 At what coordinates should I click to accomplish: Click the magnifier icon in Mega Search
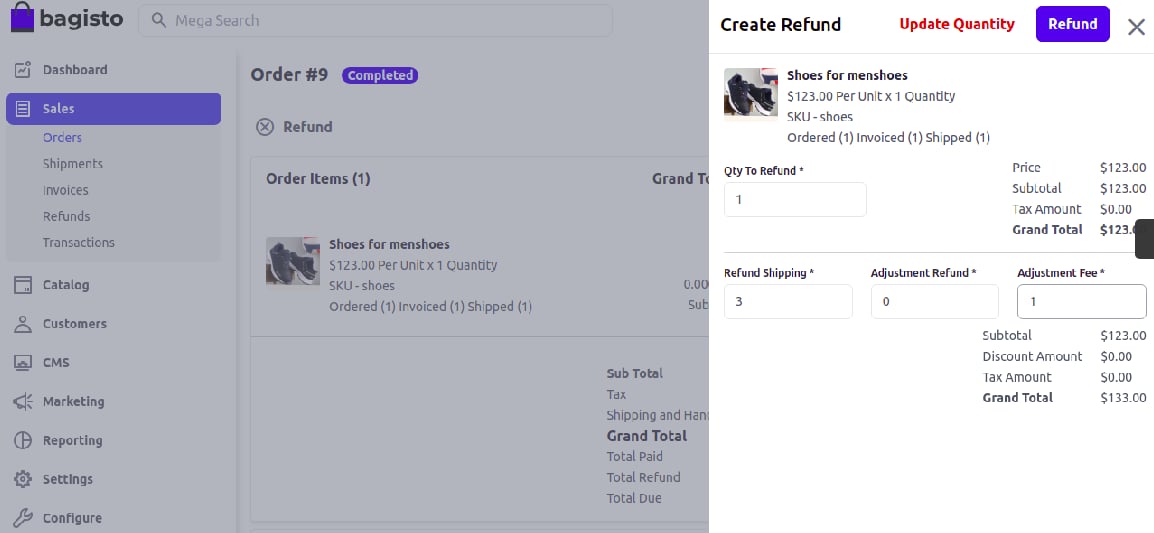coord(158,21)
